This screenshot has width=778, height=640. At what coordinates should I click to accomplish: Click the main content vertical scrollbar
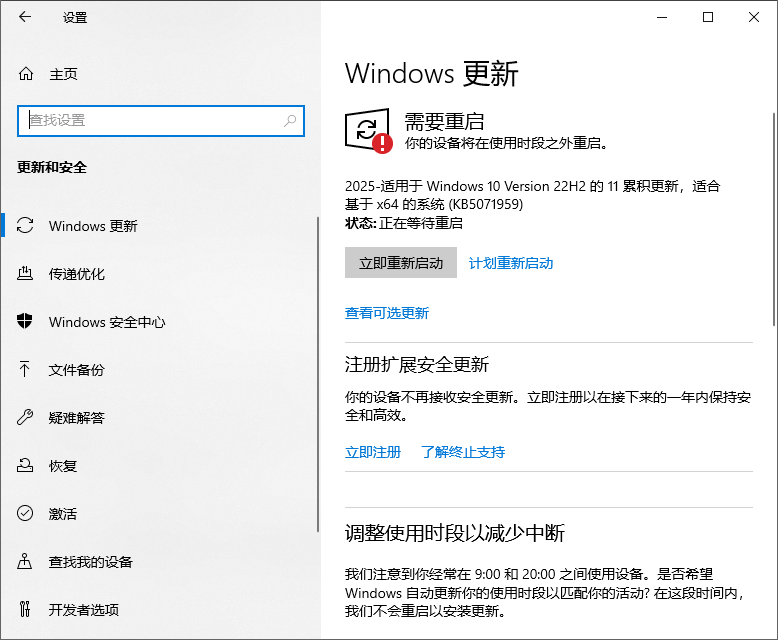point(773,219)
